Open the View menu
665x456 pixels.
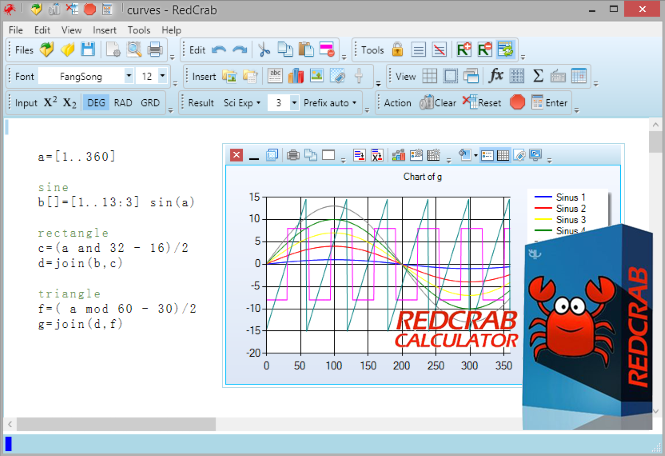71,30
